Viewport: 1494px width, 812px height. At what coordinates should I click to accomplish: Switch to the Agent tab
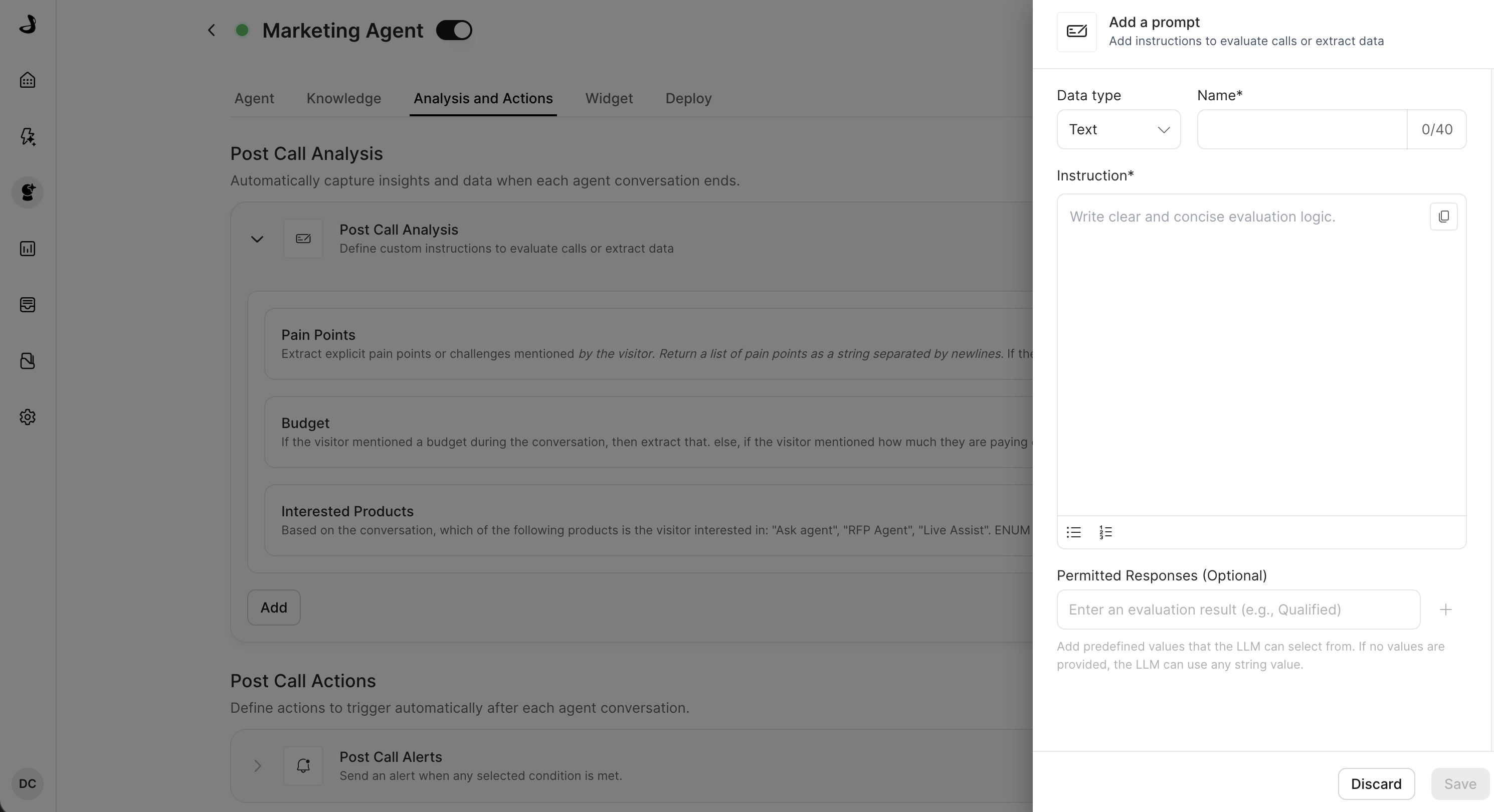[254, 99]
